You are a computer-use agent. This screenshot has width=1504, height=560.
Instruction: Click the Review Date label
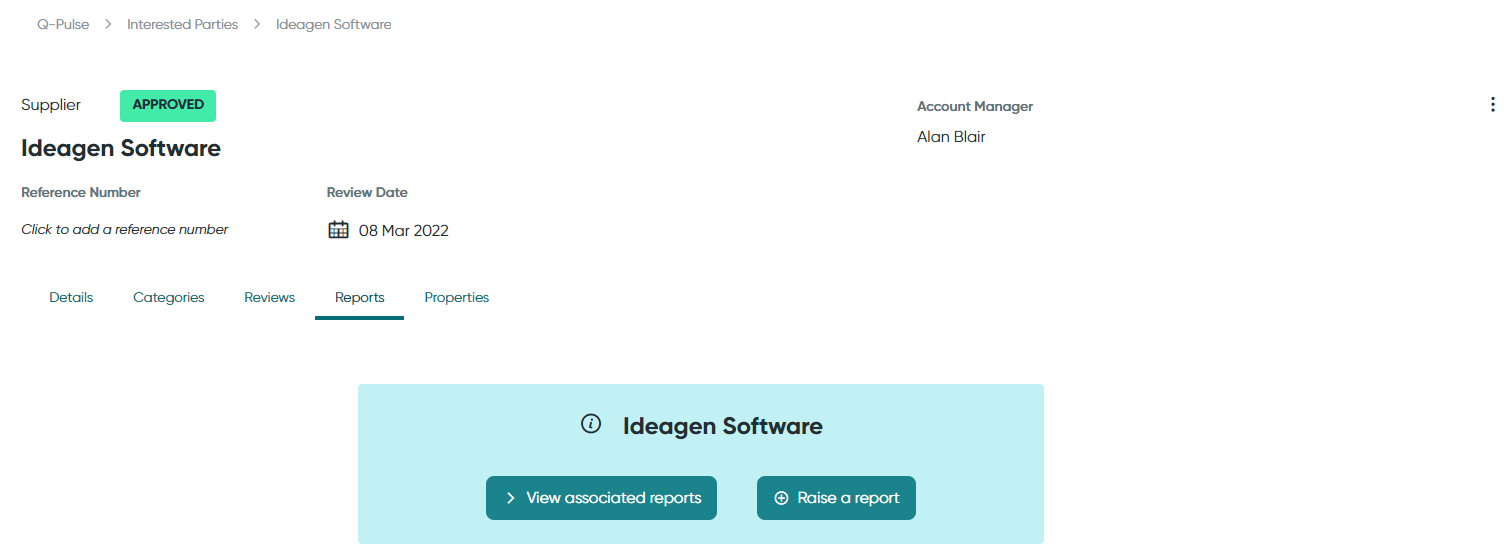[367, 192]
